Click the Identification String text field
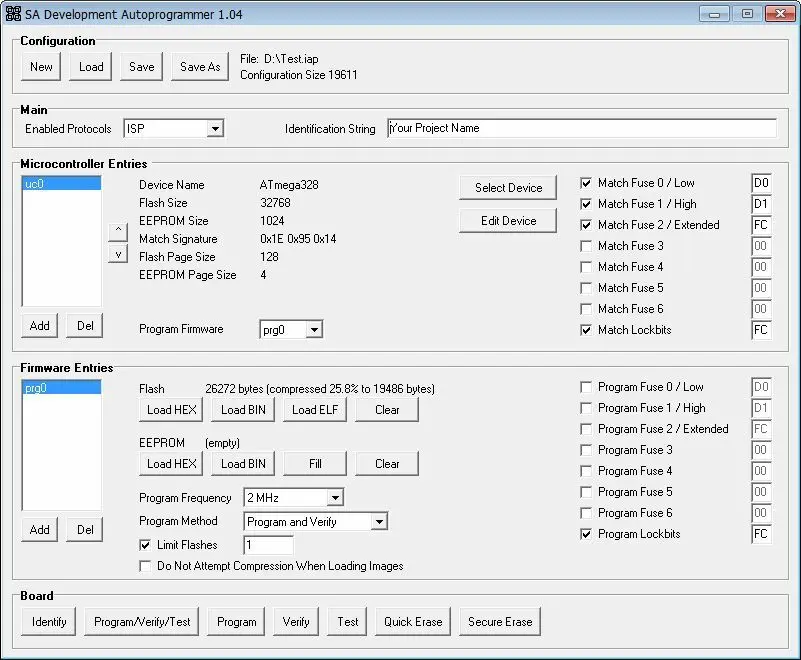801x660 pixels. (x=582, y=128)
